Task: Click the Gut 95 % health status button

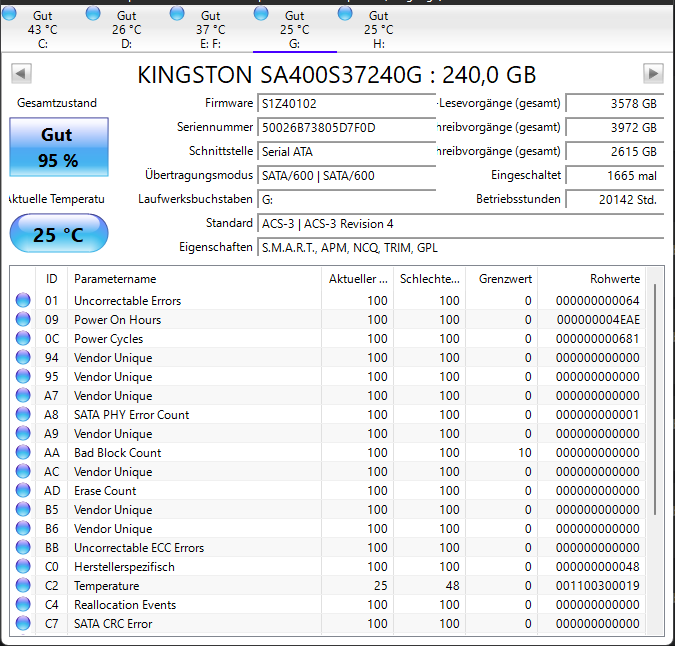Action: click(x=59, y=147)
